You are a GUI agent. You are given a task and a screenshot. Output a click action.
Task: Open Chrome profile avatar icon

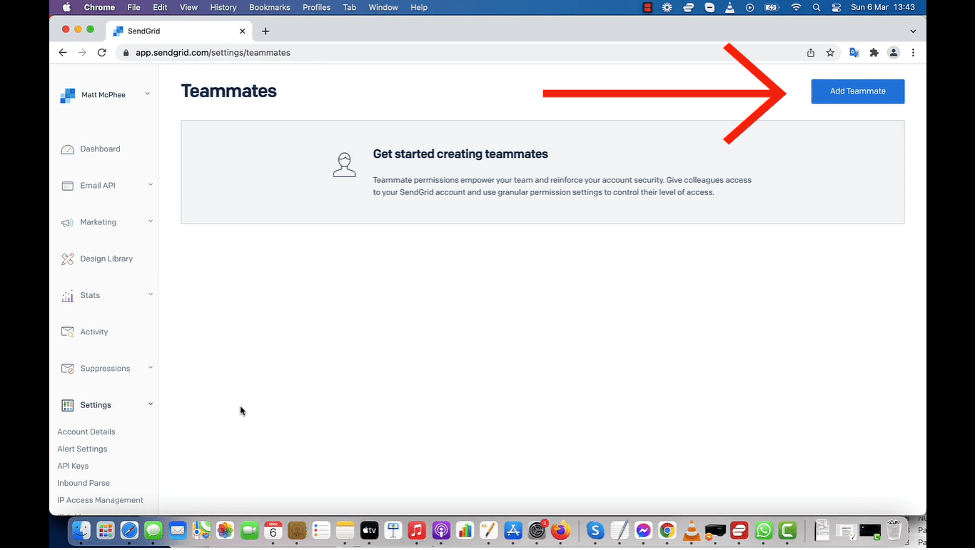[895, 53]
